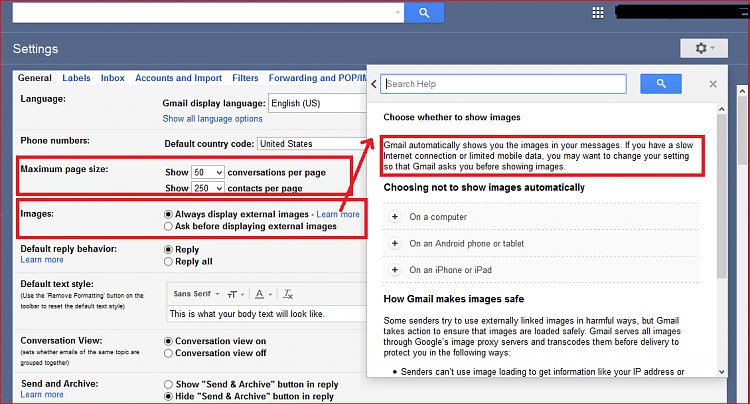The height and width of the screenshot is (404, 750).
Task: Click the font size icon
Action: point(235,294)
